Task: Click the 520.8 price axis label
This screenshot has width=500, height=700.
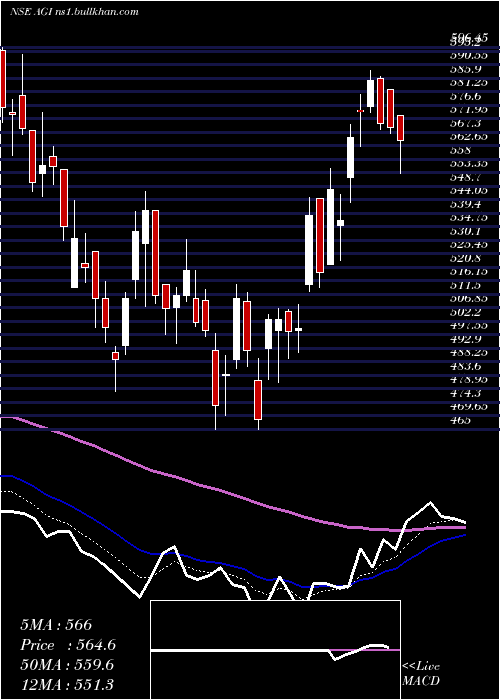Action: click(x=465, y=258)
